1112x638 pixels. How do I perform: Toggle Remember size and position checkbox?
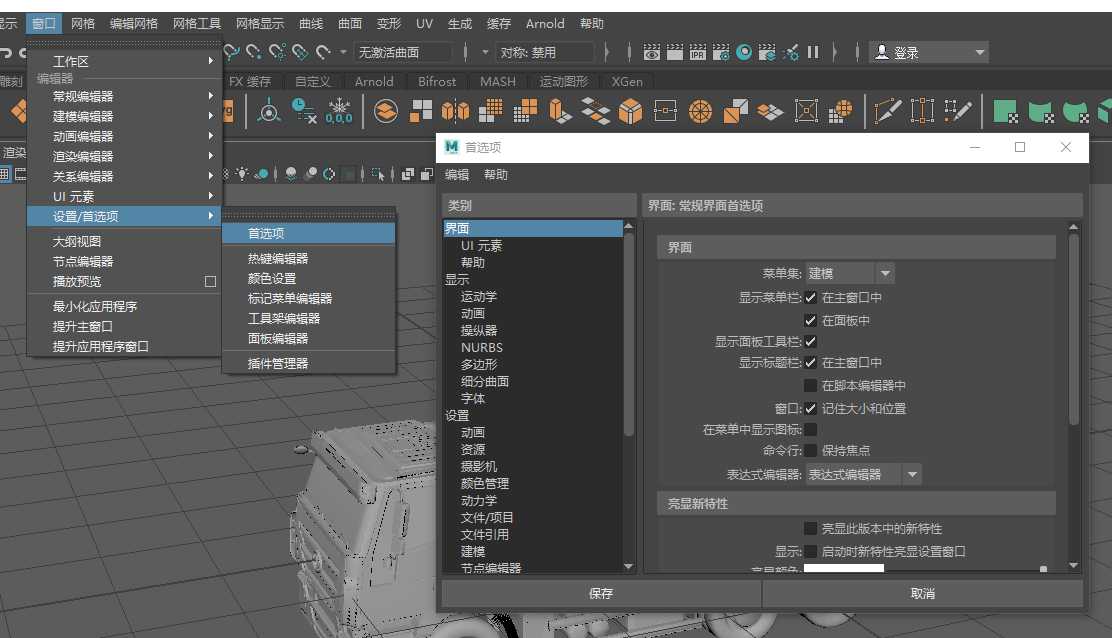(811, 408)
